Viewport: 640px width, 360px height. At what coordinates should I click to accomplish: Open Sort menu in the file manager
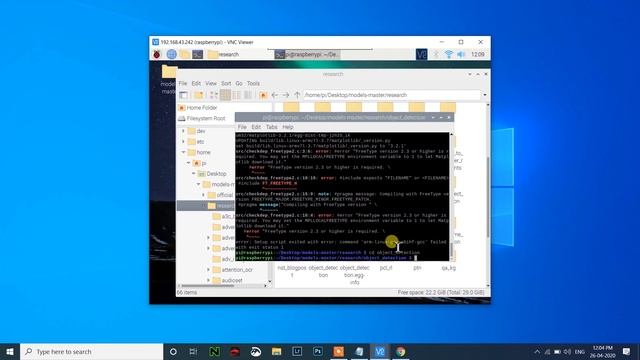coord(226,83)
